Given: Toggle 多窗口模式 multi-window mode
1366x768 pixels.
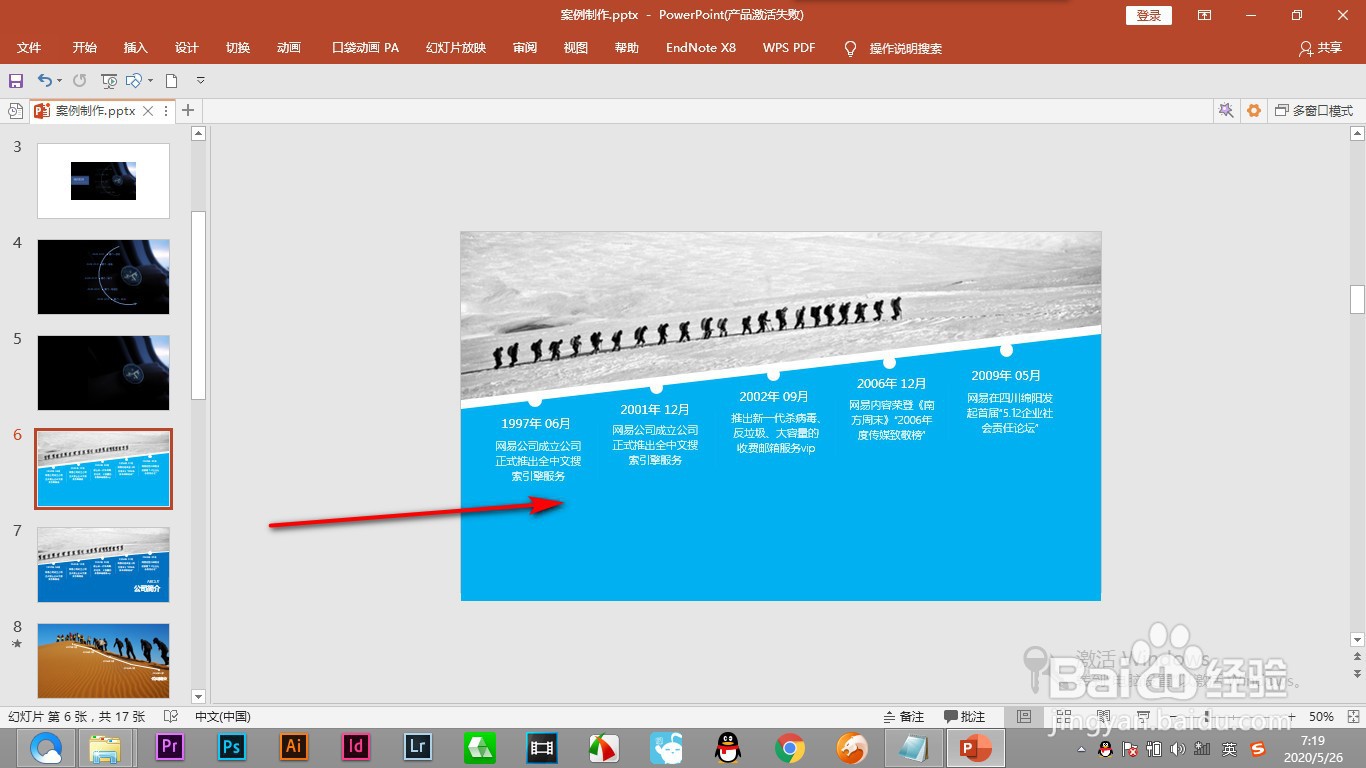Looking at the screenshot, I should [1314, 111].
